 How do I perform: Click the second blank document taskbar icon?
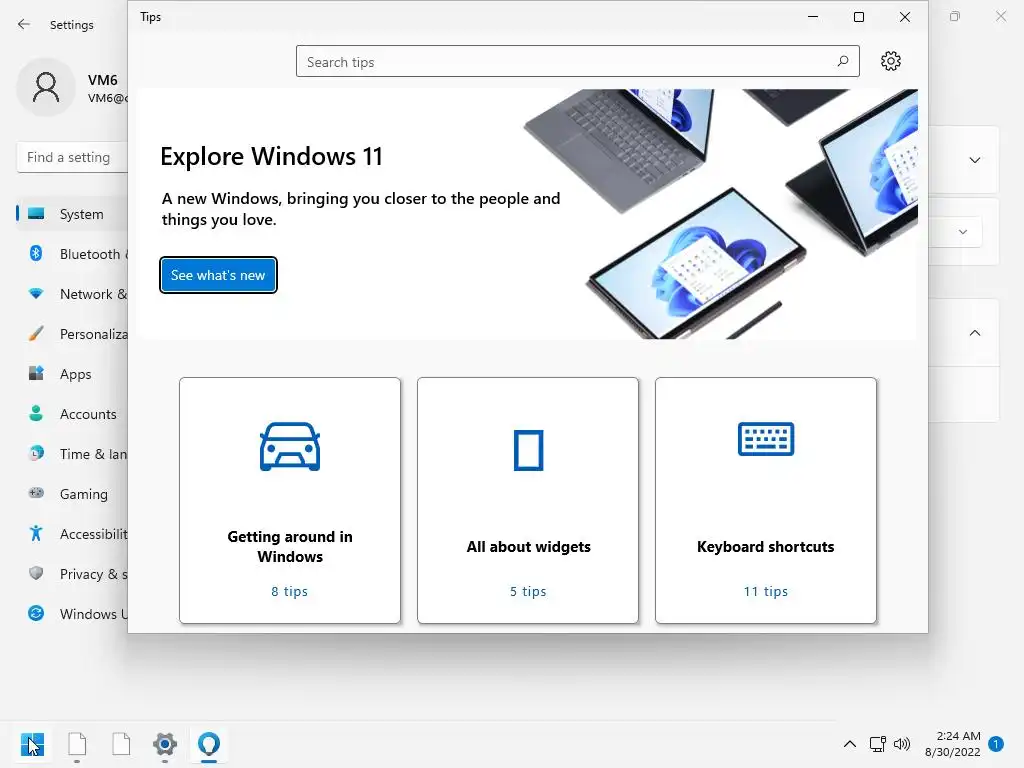pos(121,744)
